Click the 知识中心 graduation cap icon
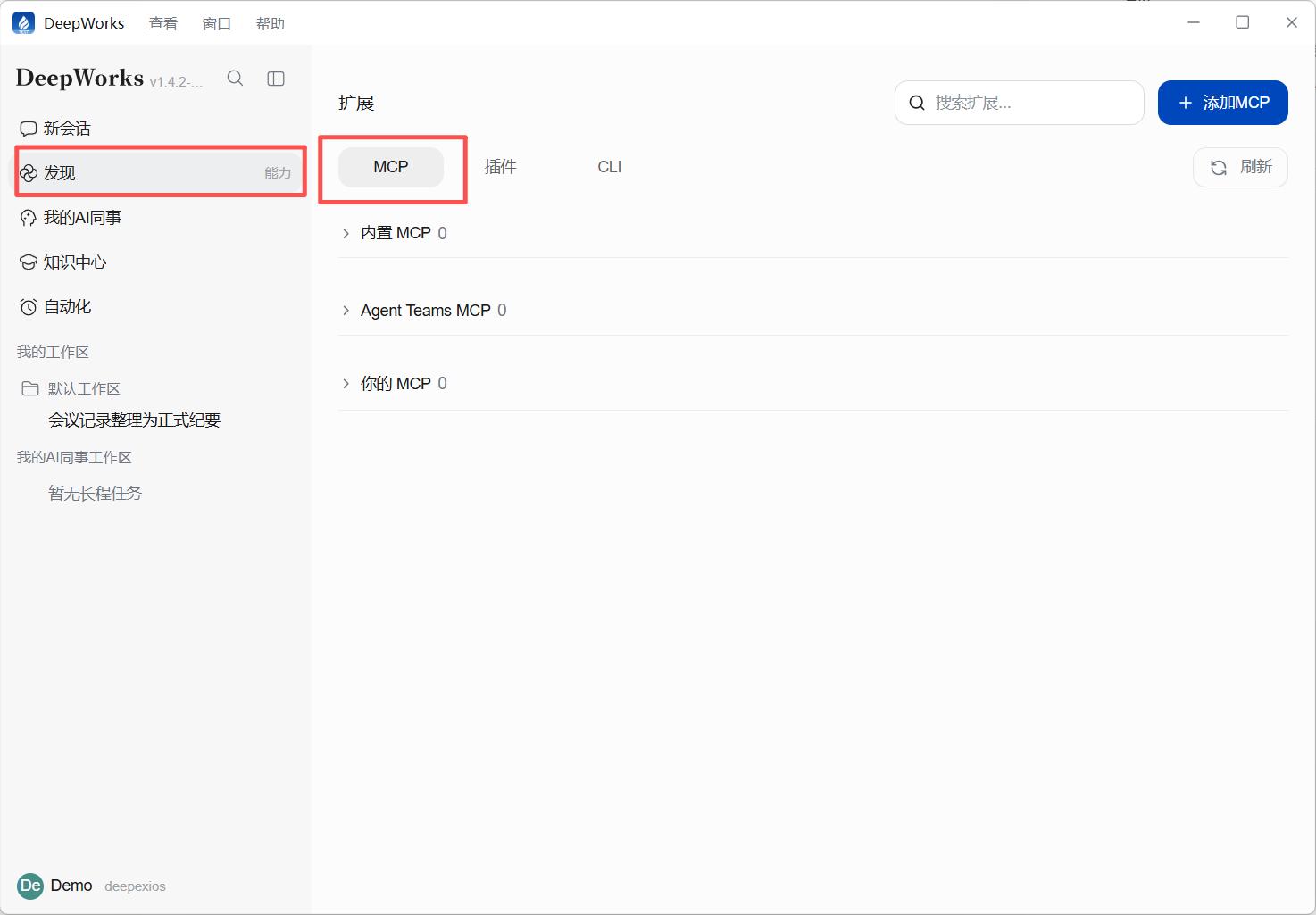This screenshot has width=1316, height=915. [29, 262]
